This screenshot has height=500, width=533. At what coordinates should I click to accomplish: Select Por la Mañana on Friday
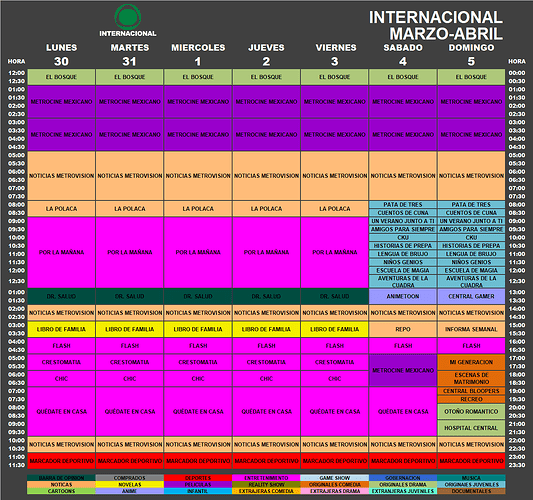coord(334,253)
